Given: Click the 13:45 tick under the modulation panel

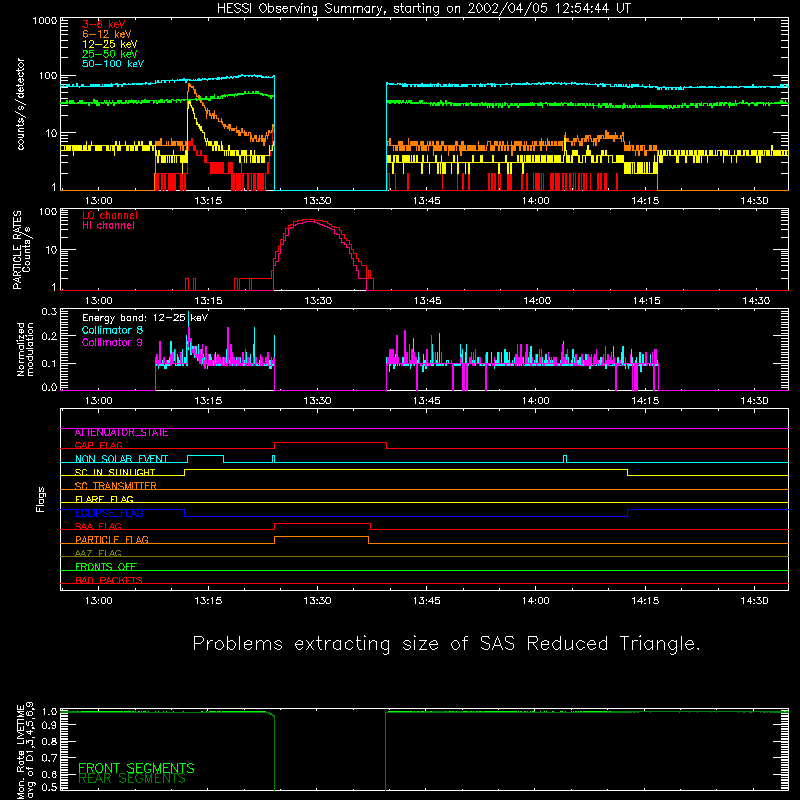Looking at the screenshot, I should 427,401.
